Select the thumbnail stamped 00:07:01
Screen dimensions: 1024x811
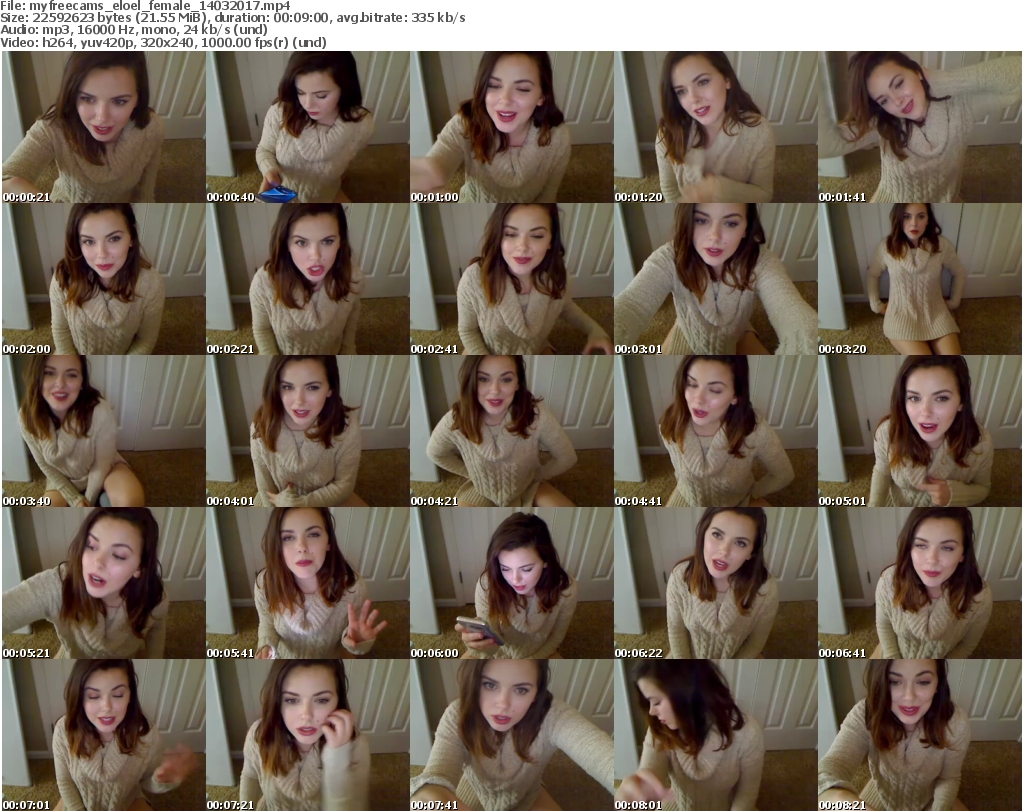[104, 735]
